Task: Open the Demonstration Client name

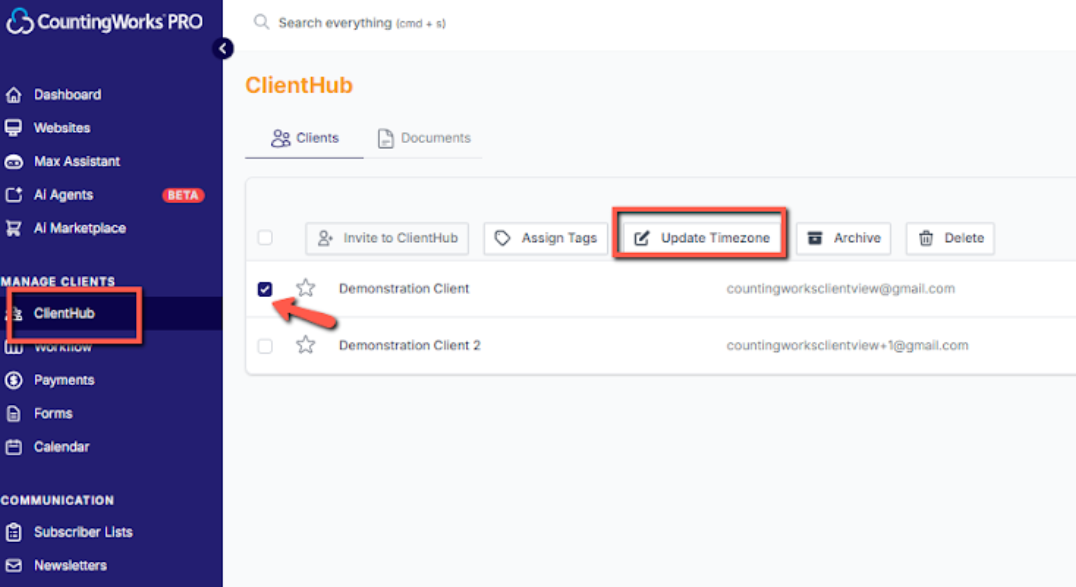Action: click(404, 288)
